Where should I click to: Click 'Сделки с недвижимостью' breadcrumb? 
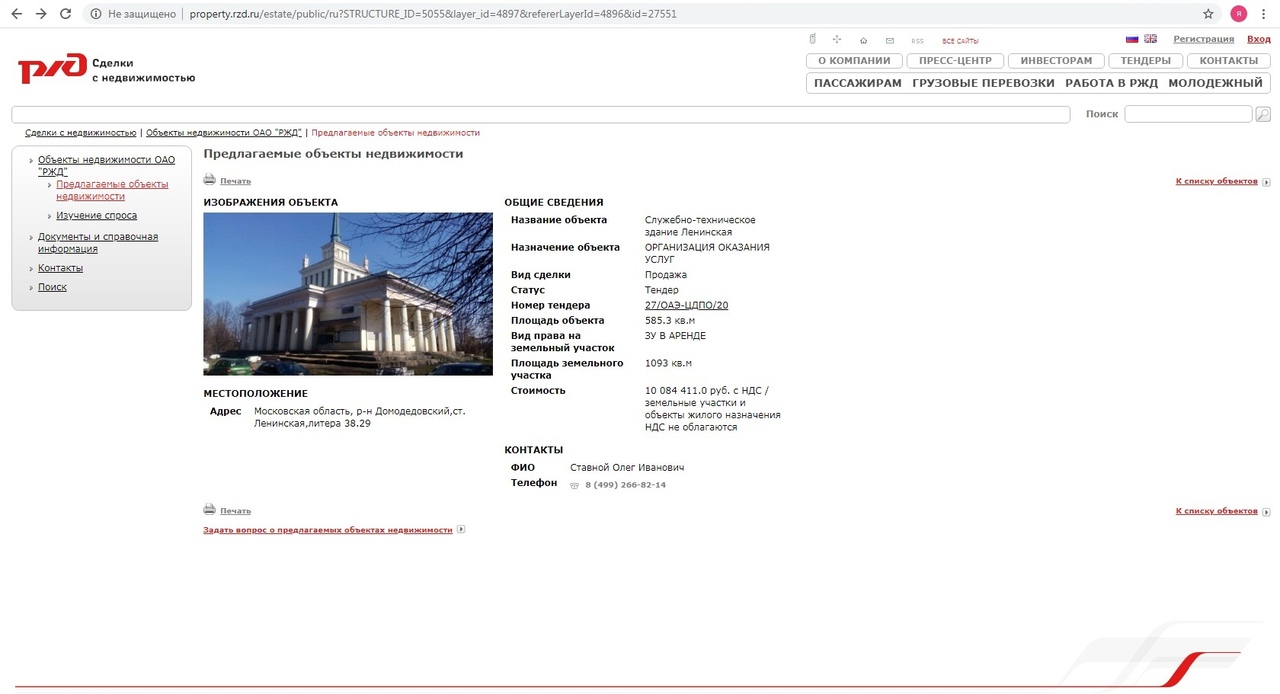[80, 132]
